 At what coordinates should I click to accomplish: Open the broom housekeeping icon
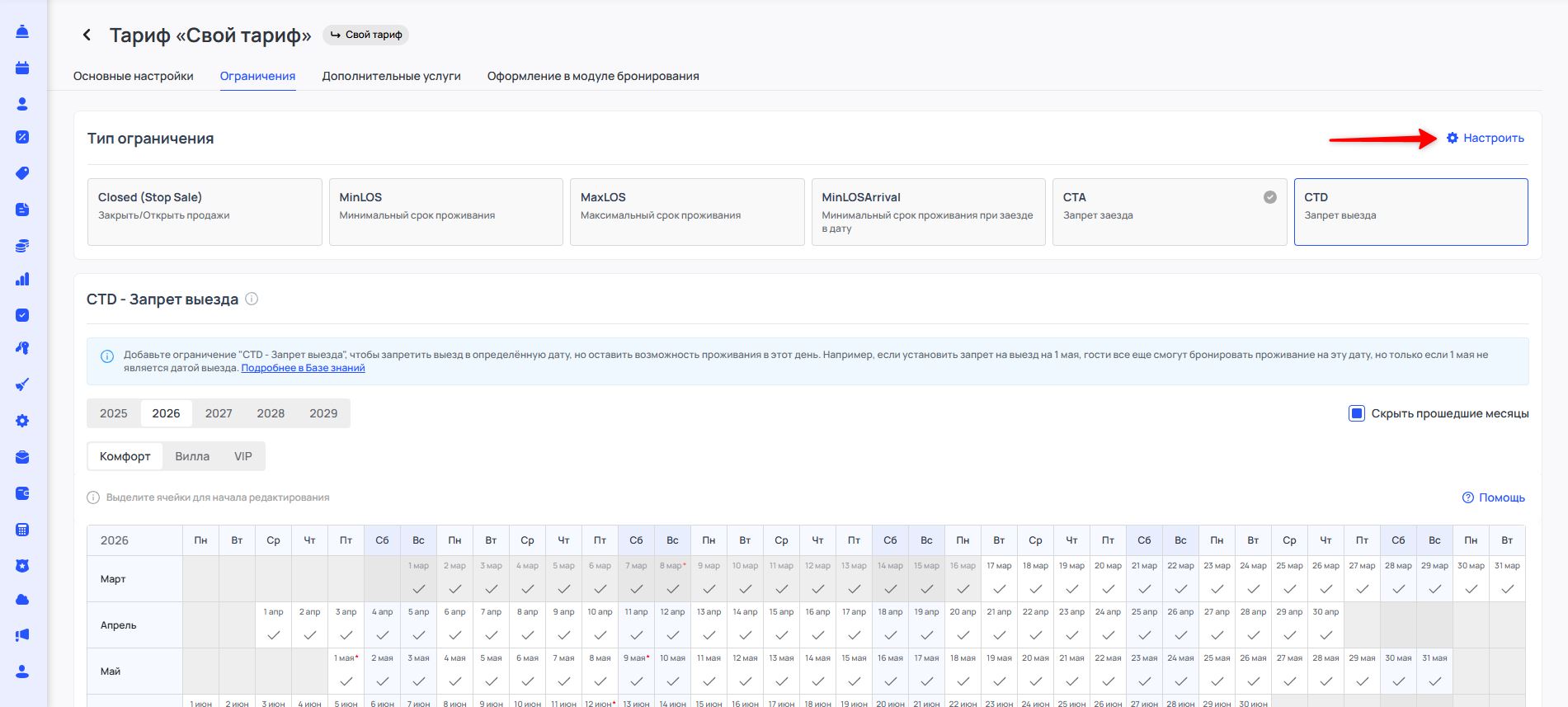pyautogui.click(x=22, y=384)
